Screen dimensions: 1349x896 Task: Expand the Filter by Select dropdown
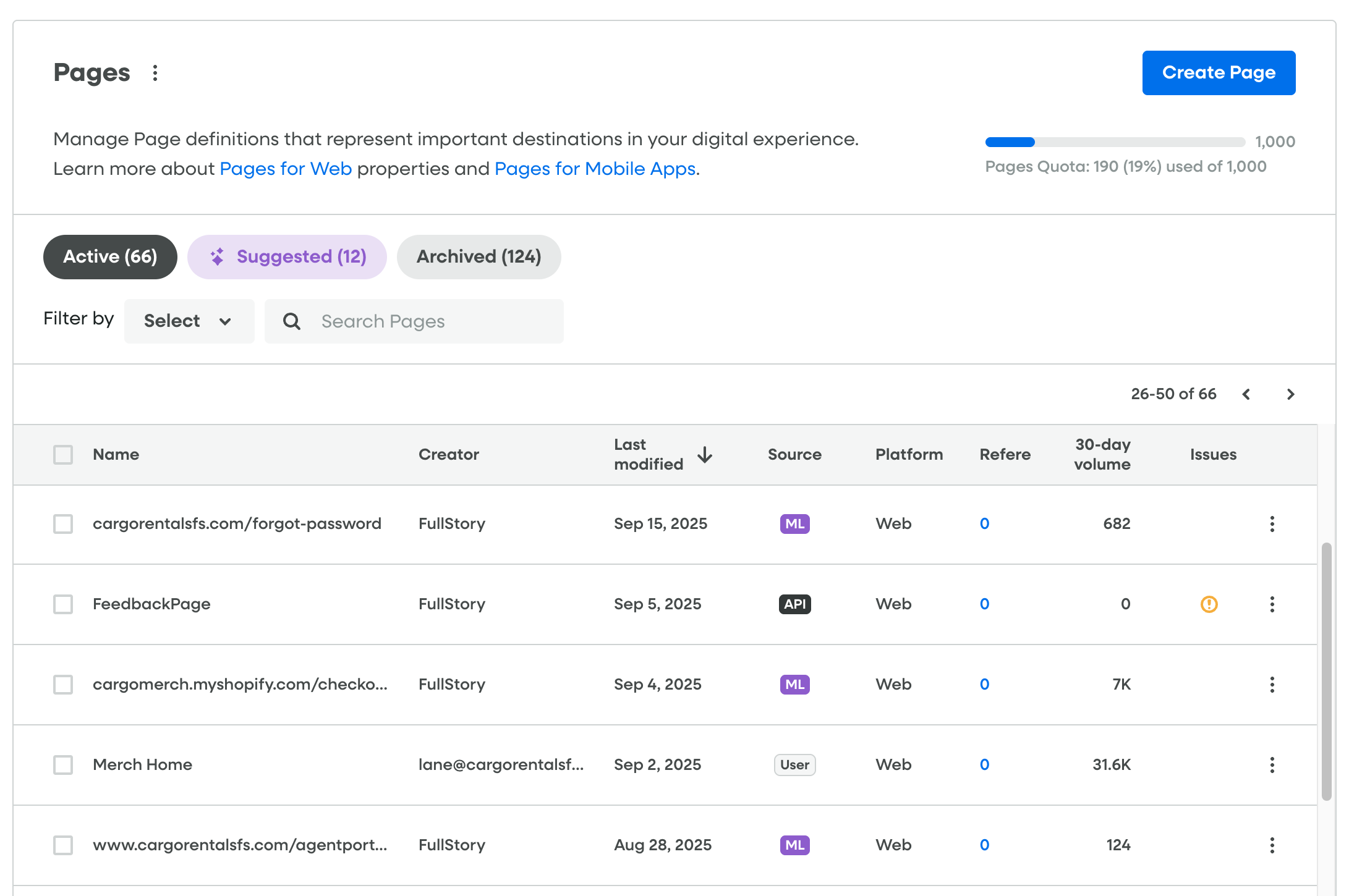point(189,321)
